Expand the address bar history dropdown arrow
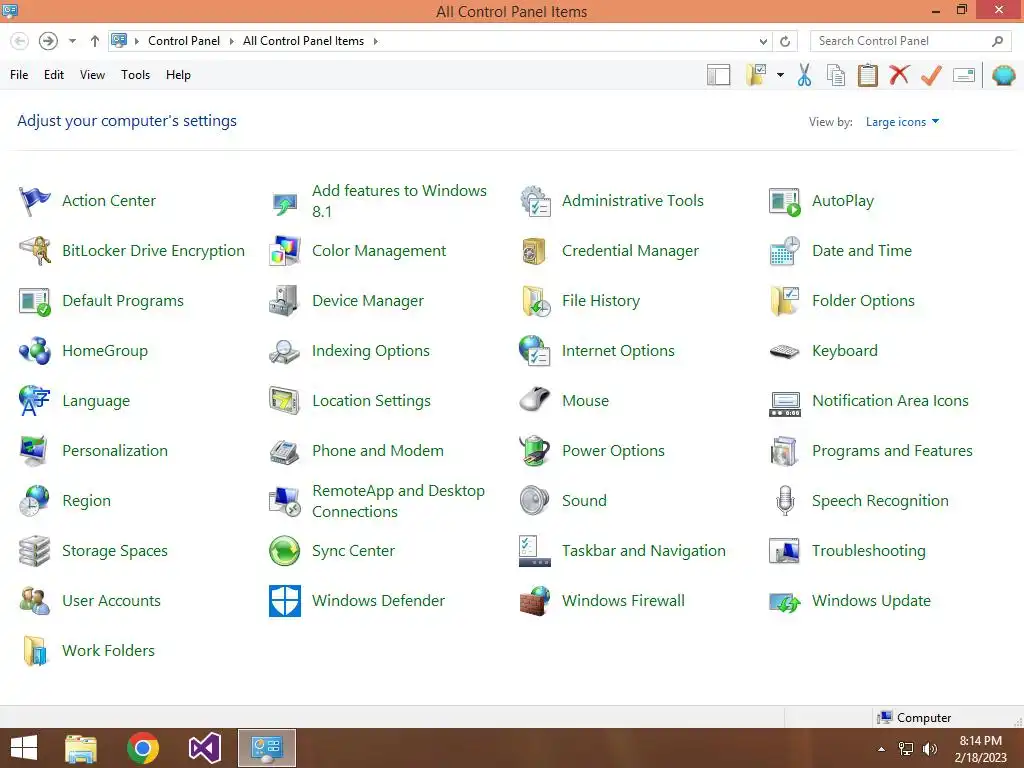Image resolution: width=1024 pixels, height=768 pixels. click(763, 41)
